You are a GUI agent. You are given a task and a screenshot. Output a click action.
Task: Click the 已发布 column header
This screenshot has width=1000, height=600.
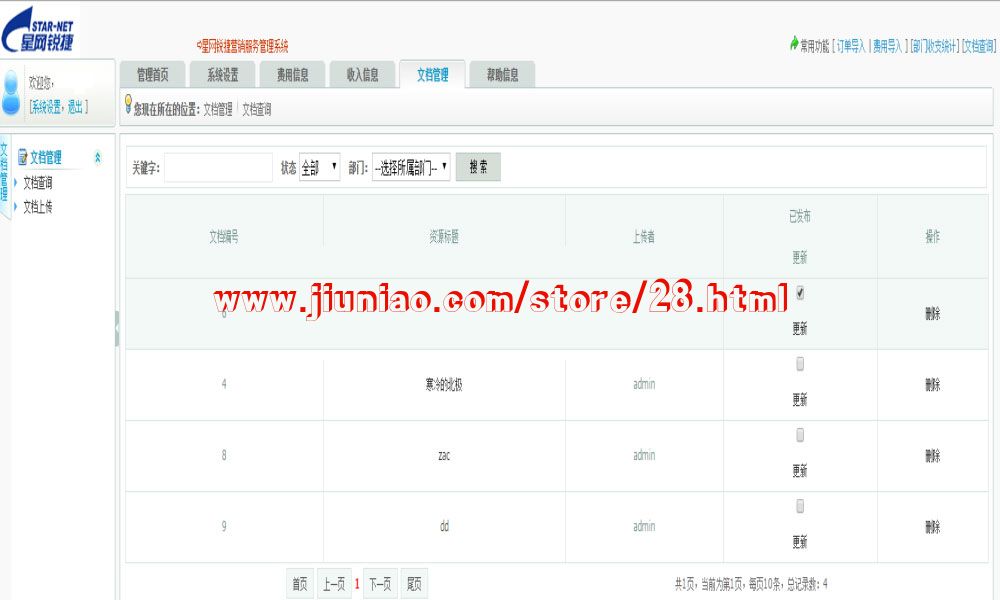point(800,217)
